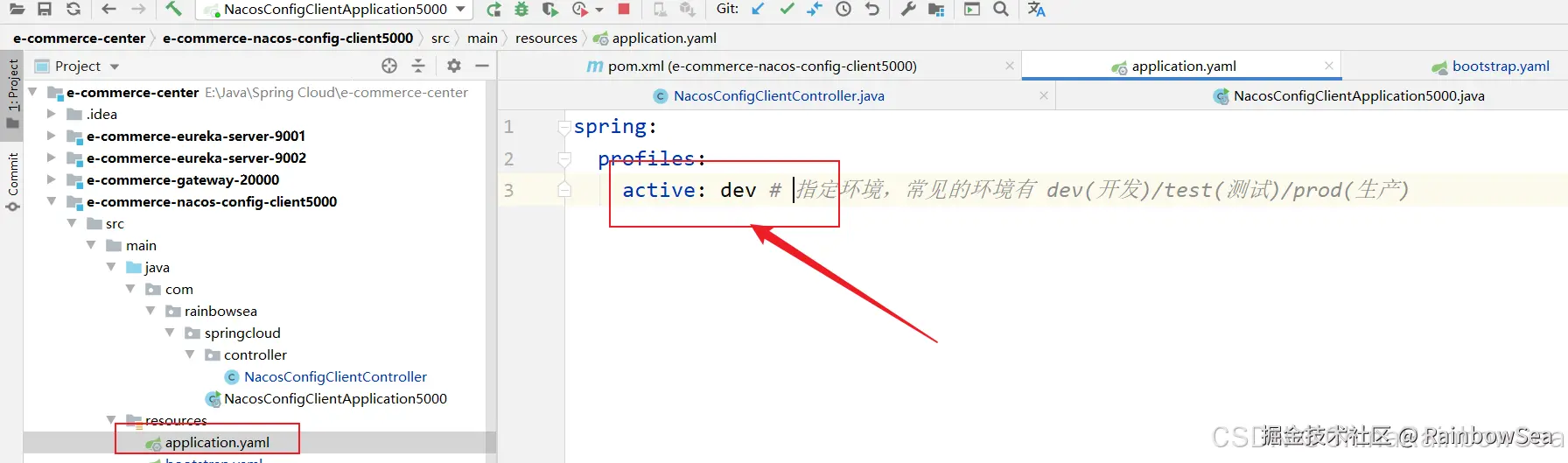Hide the Project panel minus icon
The width and height of the screenshot is (1568, 463).
[x=481, y=66]
